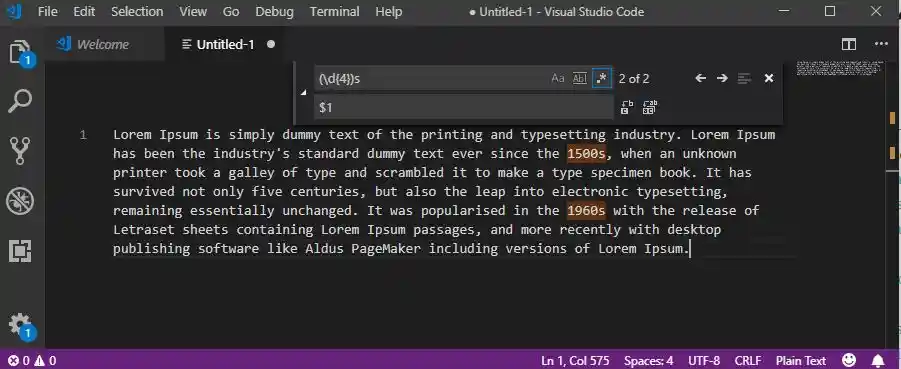Click the replace input containing $1

click(x=463, y=107)
